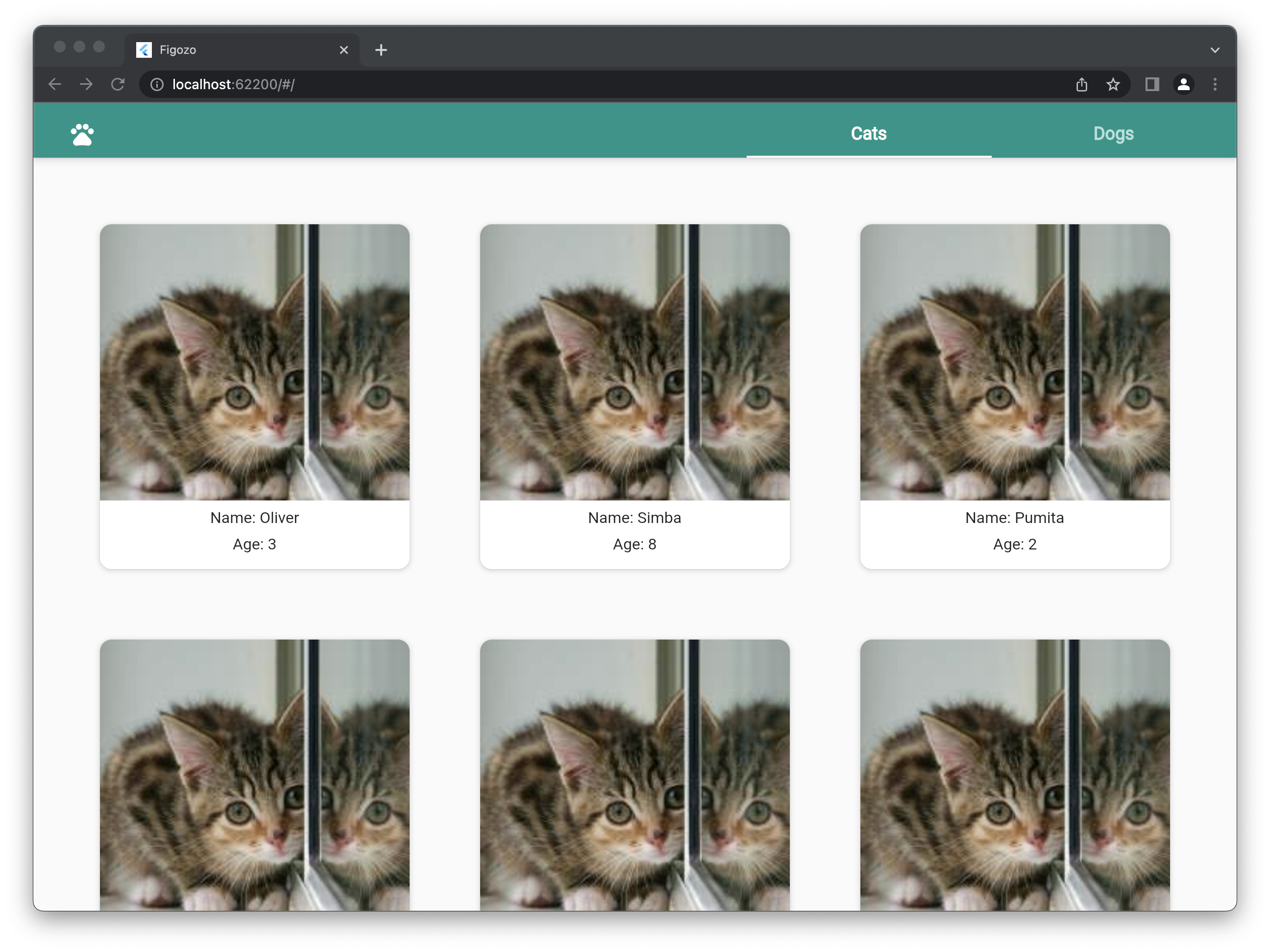Click the 'Age: 2' text
This screenshot has width=1270, height=952.
(x=1015, y=544)
